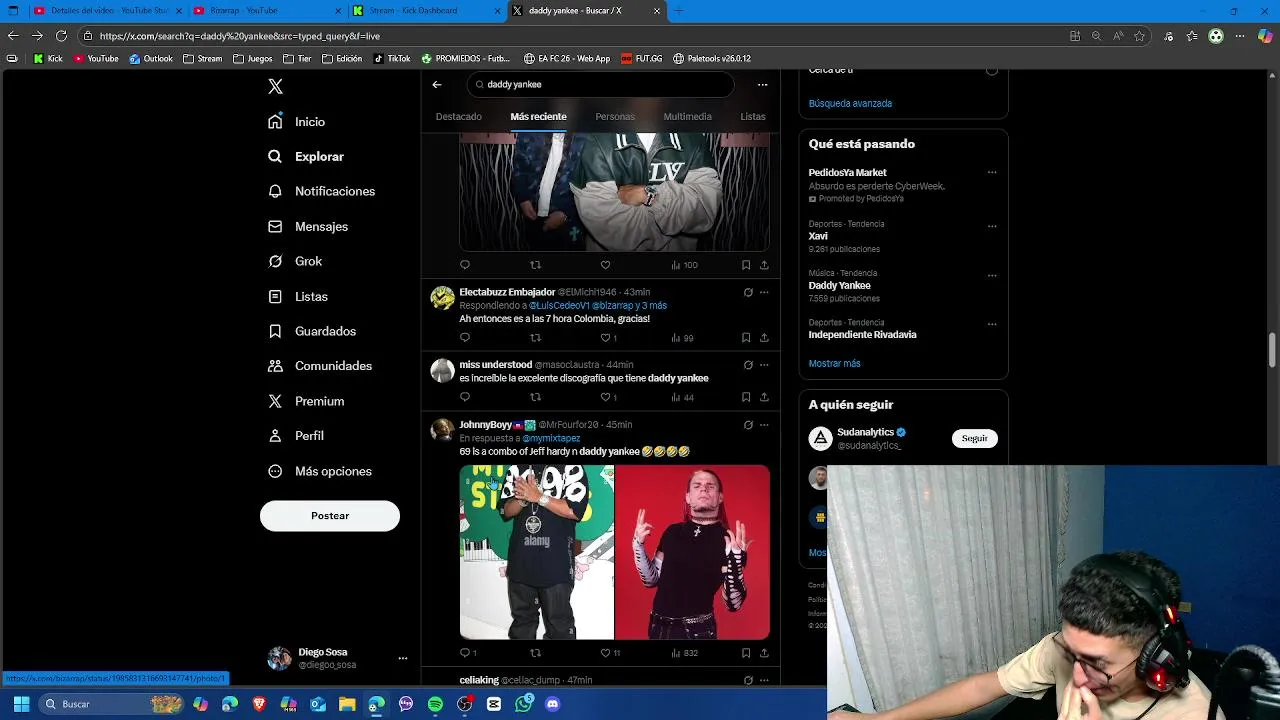Bookmark JohnnyBoyy's post
1280x720 pixels.
(x=746, y=653)
